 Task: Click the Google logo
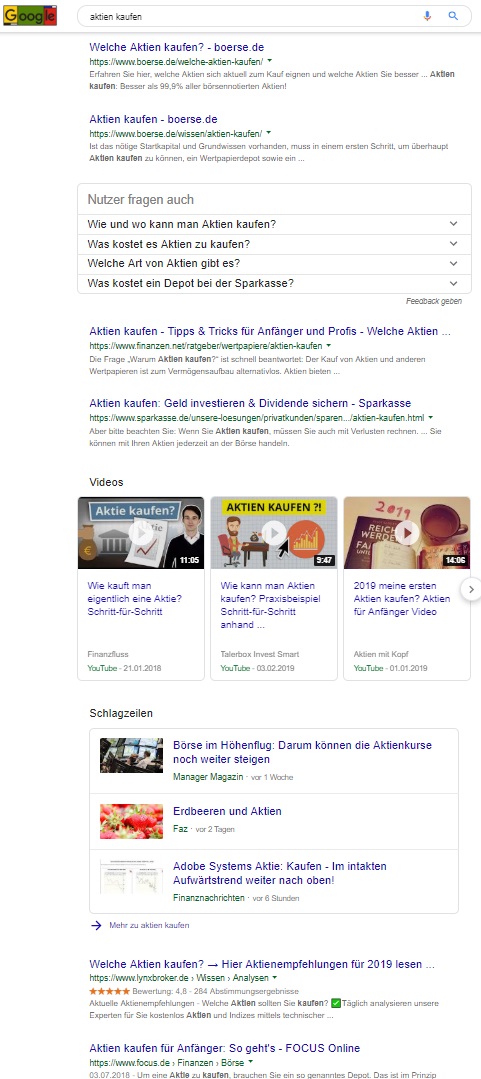(x=30, y=14)
